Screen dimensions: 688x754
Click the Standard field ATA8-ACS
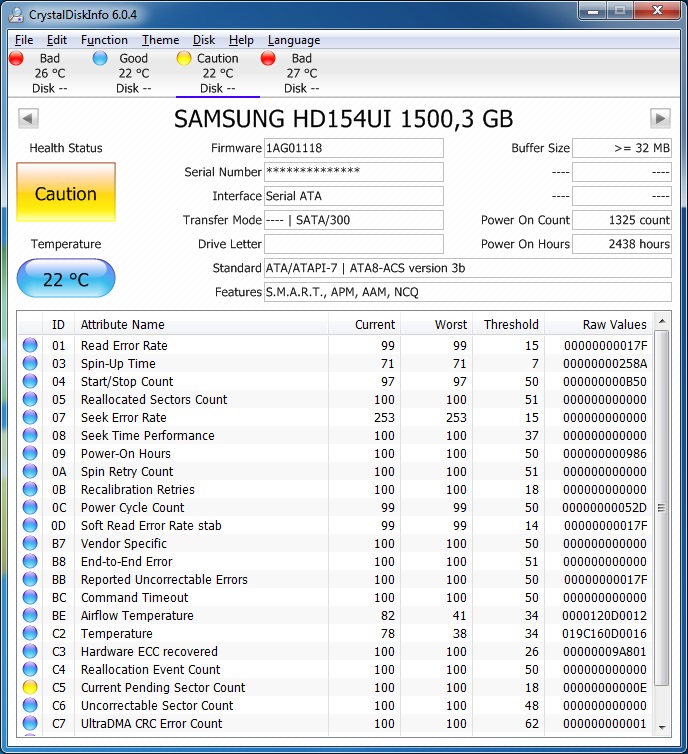tap(468, 268)
